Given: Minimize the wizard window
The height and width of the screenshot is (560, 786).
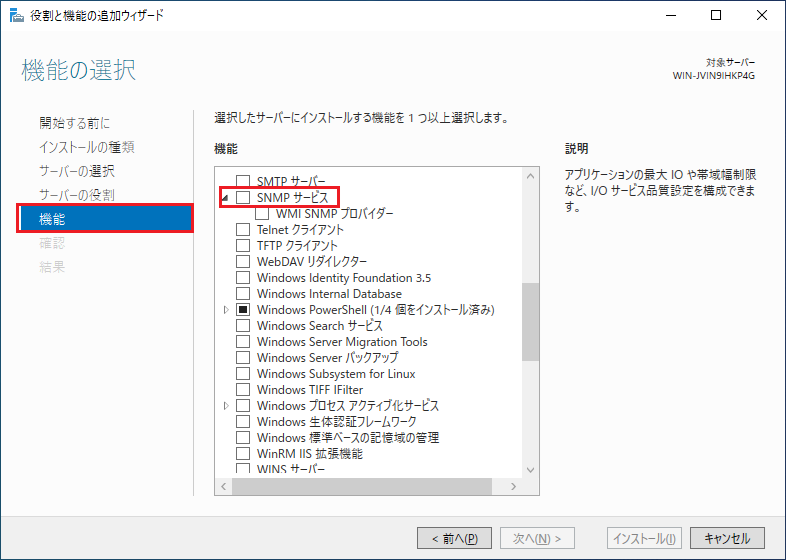Looking at the screenshot, I should (671, 15).
